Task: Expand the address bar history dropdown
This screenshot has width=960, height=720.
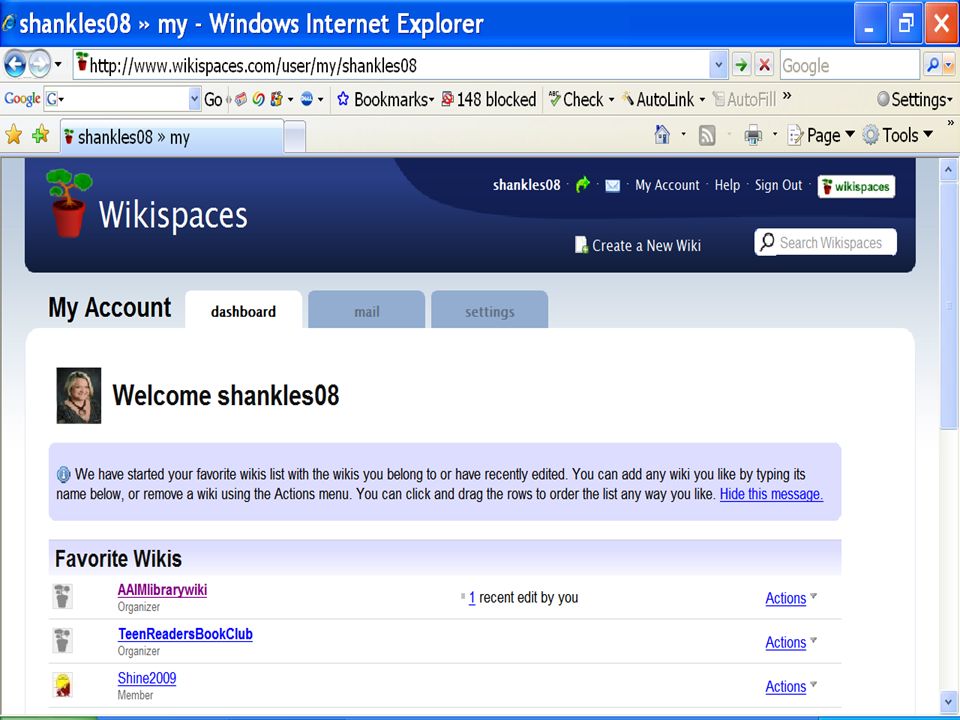Action: tap(718, 65)
